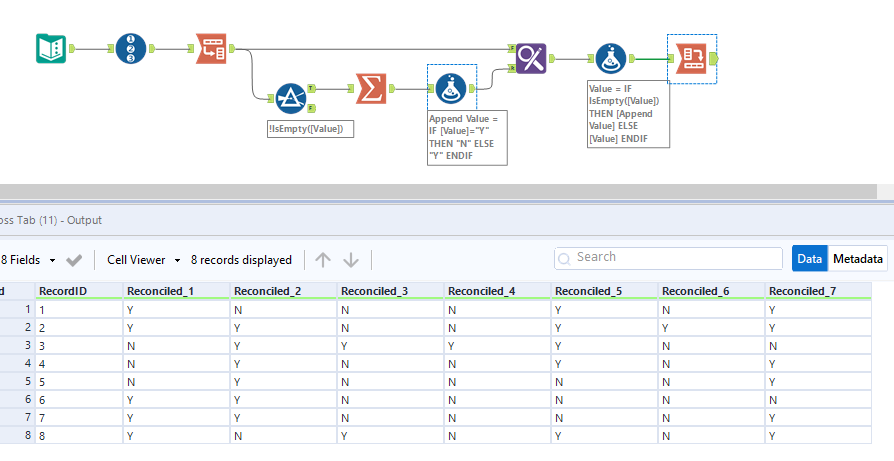Click the Record ID tool node
Screen dimensions: 894x461
click(131, 48)
